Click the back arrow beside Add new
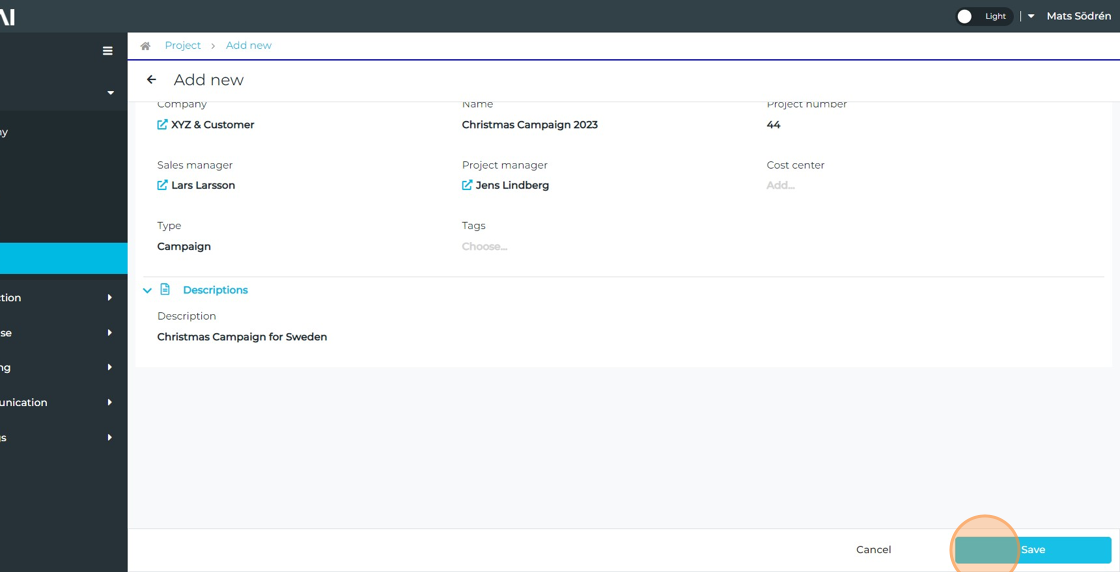The image size is (1120, 572). click(x=152, y=80)
